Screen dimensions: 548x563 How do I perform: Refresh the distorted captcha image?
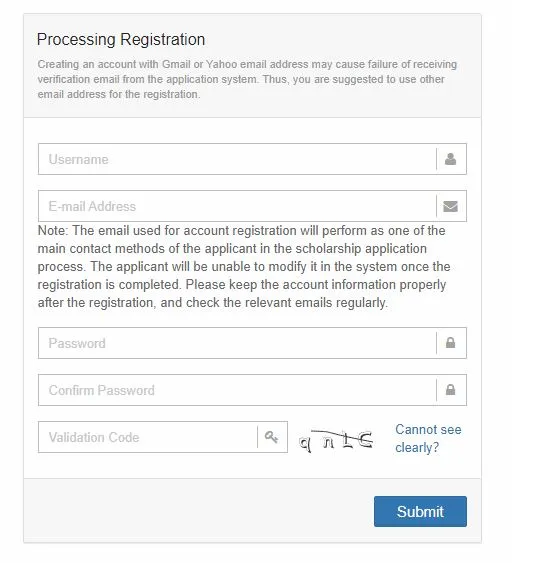[x=336, y=441]
